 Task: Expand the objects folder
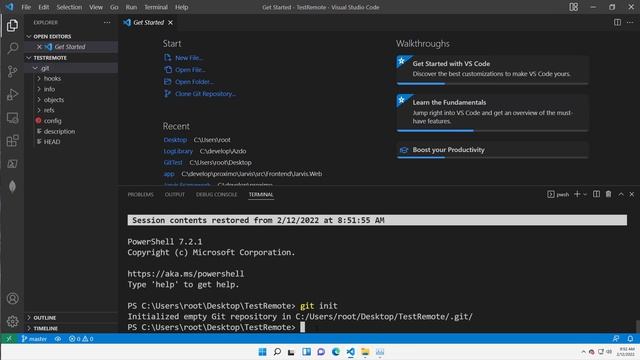coord(71,100)
